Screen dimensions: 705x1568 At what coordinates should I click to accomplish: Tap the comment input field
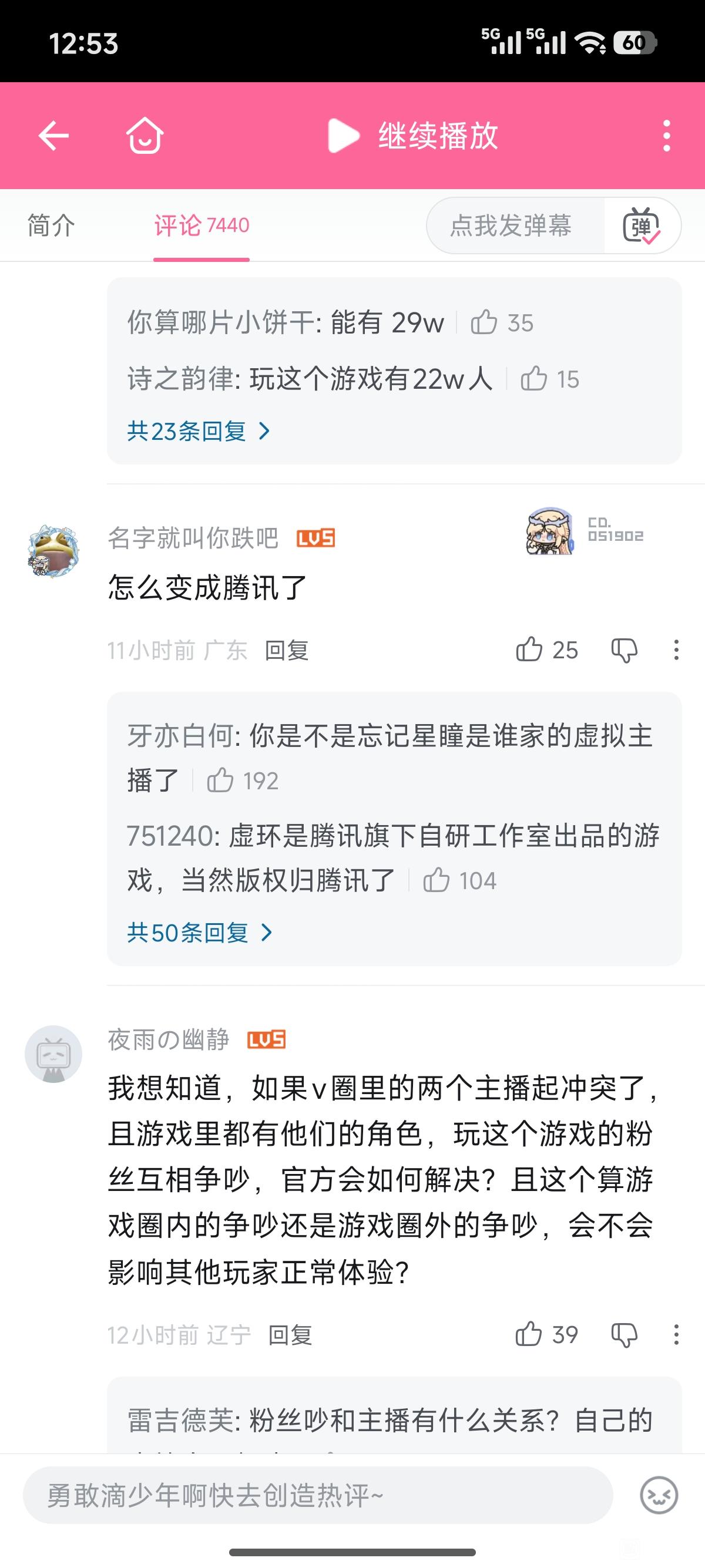point(317,1495)
